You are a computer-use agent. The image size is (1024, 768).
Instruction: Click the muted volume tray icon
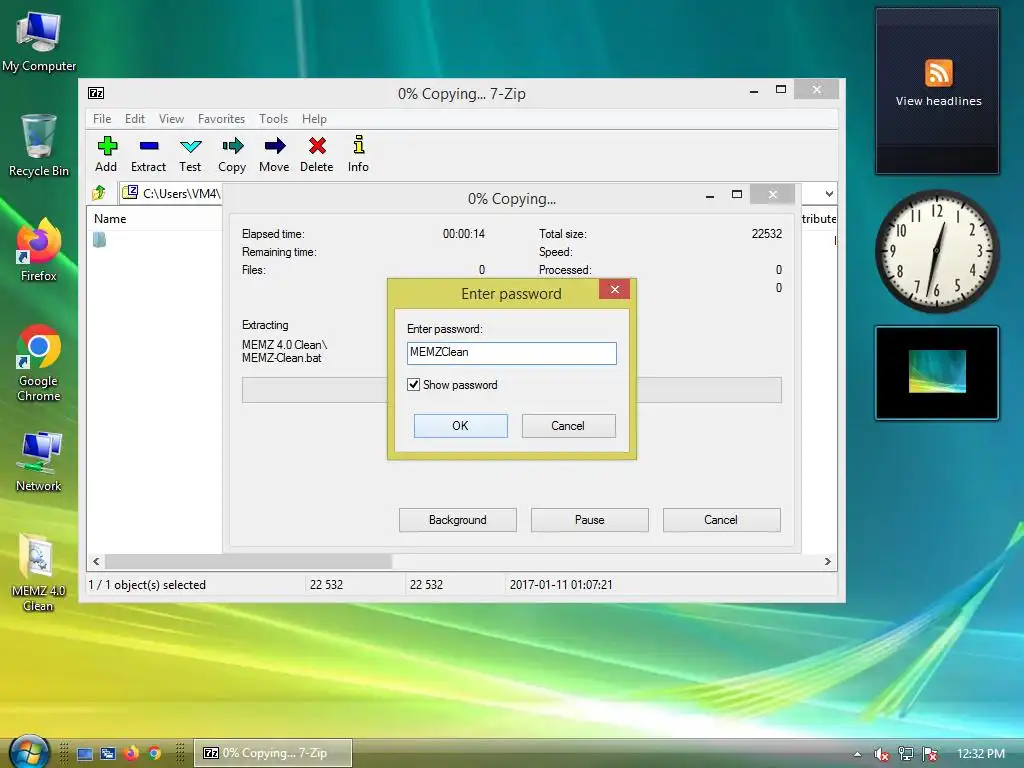coord(882,754)
